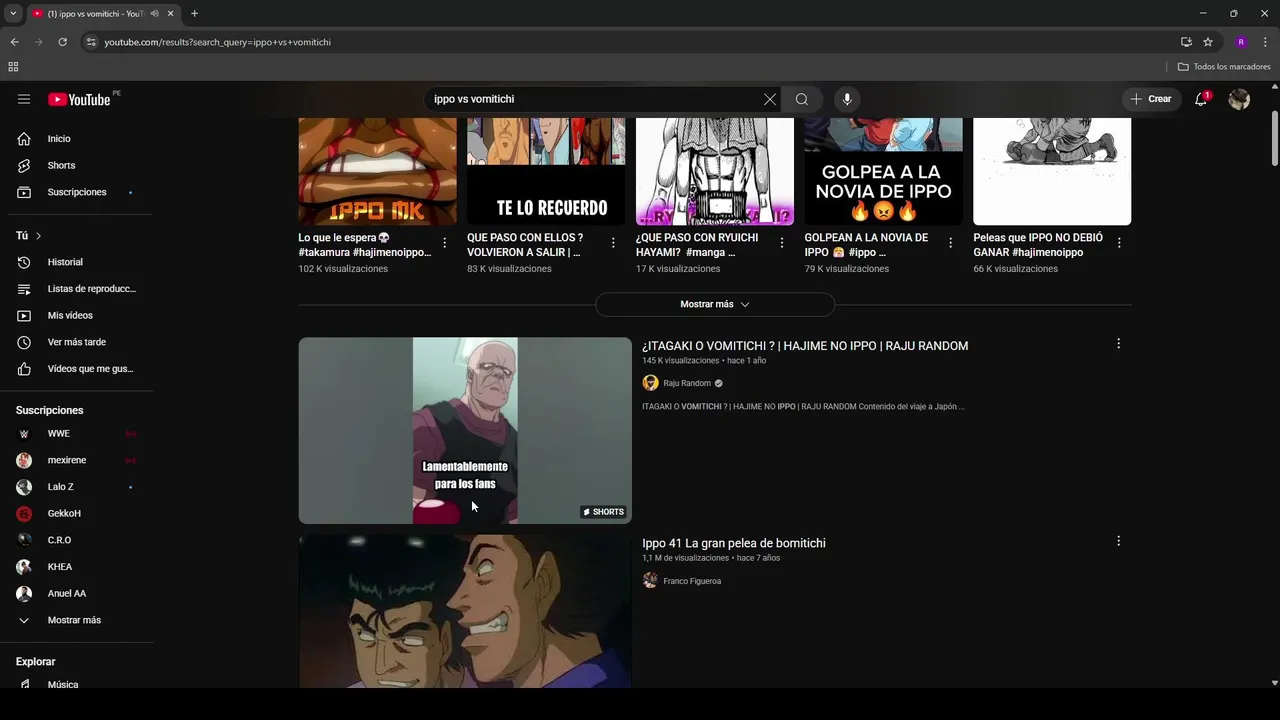
Task: Open the apps grid in bookmarks bar
Action: coord(13,67)
